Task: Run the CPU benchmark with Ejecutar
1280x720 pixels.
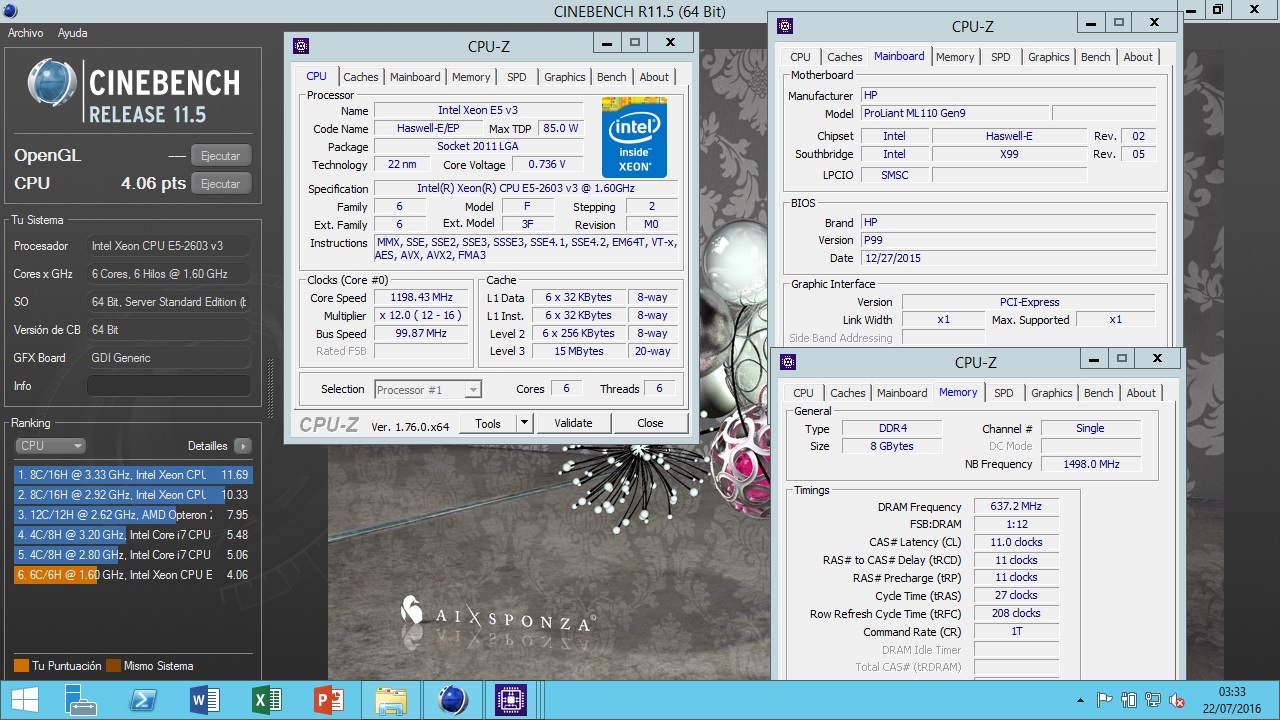Action: point(221,184)
